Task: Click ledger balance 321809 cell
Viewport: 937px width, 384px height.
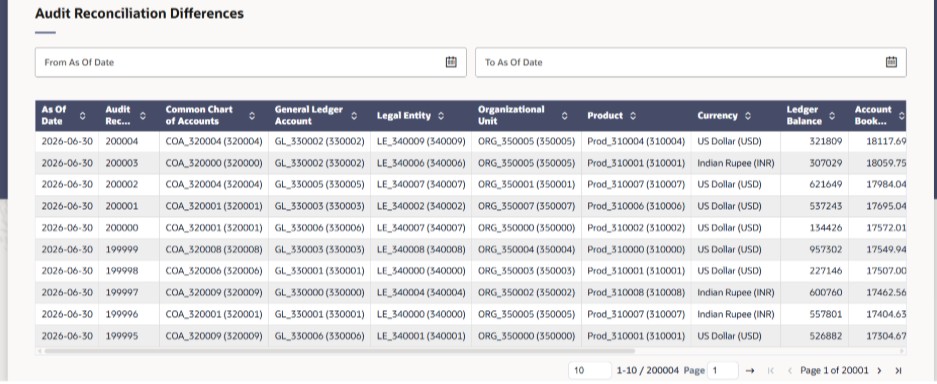Action: tap(814, 142)
